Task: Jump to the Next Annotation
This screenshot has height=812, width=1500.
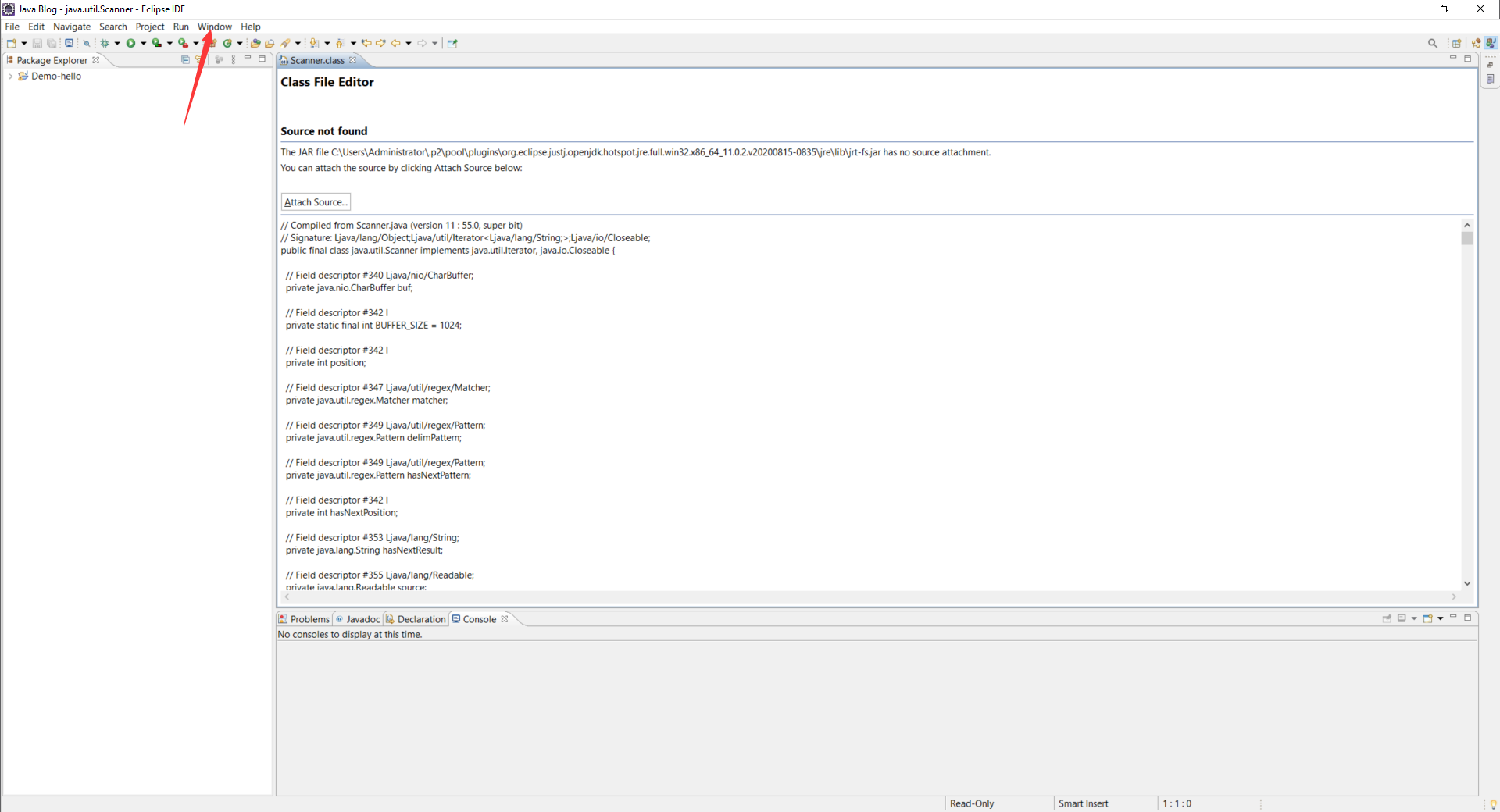Action: [x=314, y=43]
